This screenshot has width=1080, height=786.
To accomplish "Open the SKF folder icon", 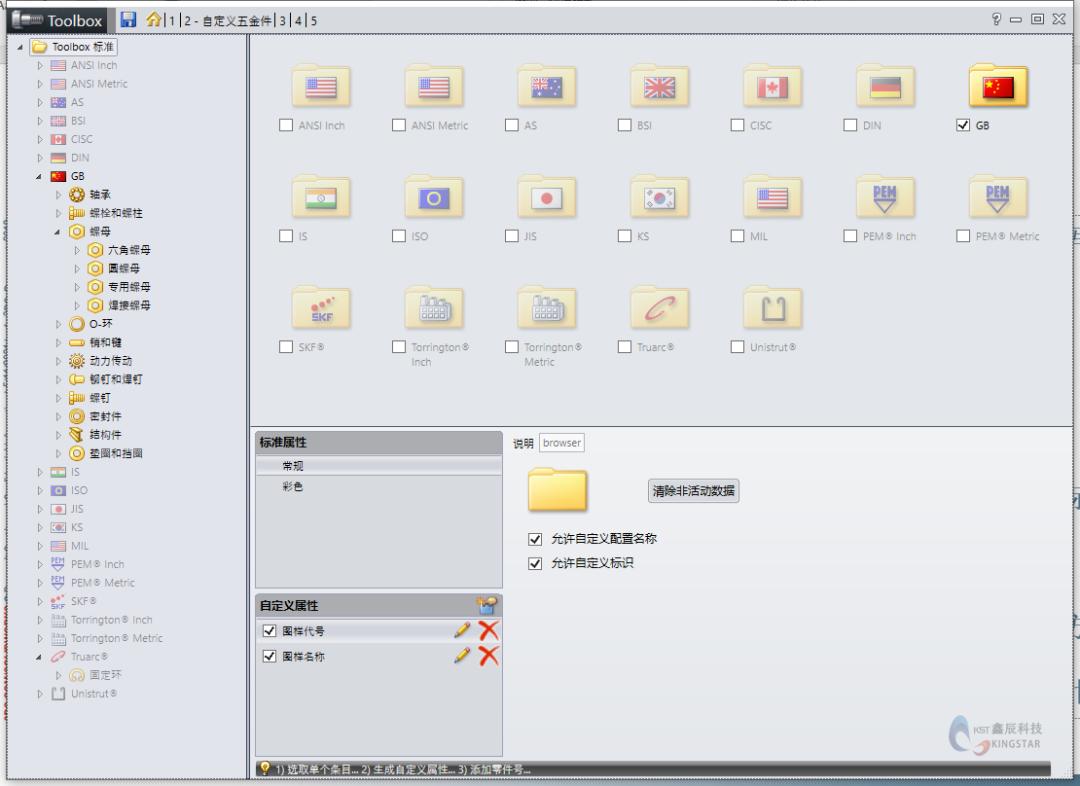I will pos(321,308).
